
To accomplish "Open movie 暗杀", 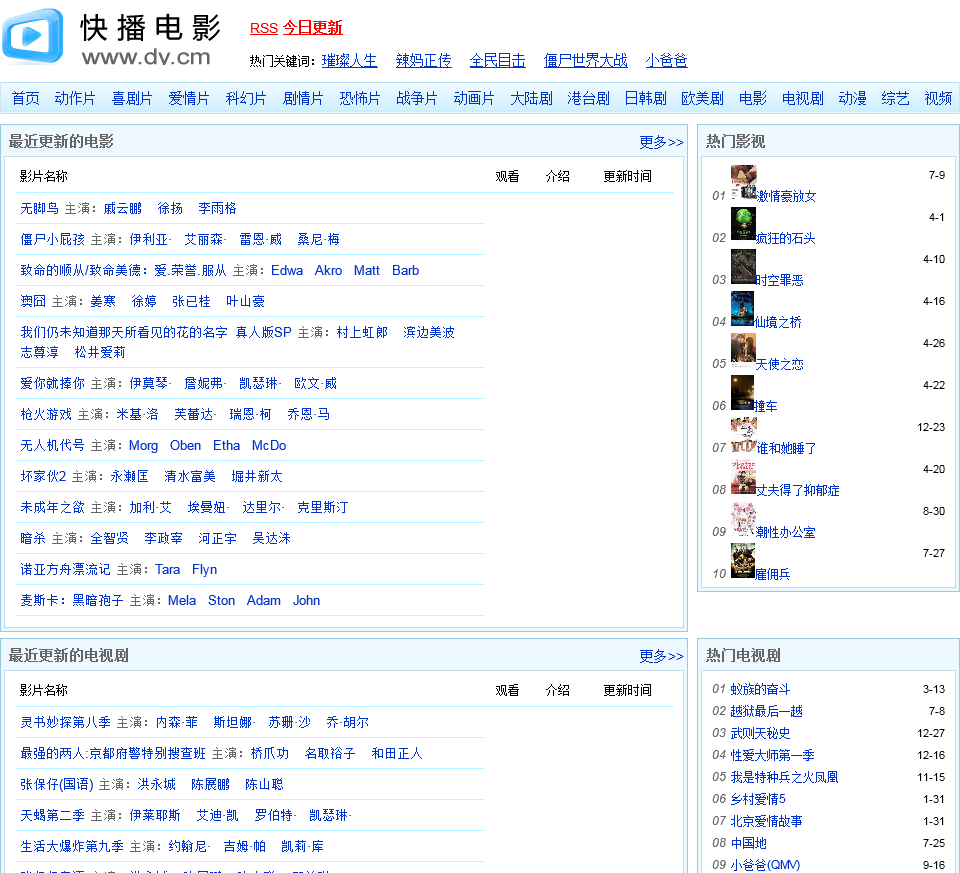I will 32,539.
